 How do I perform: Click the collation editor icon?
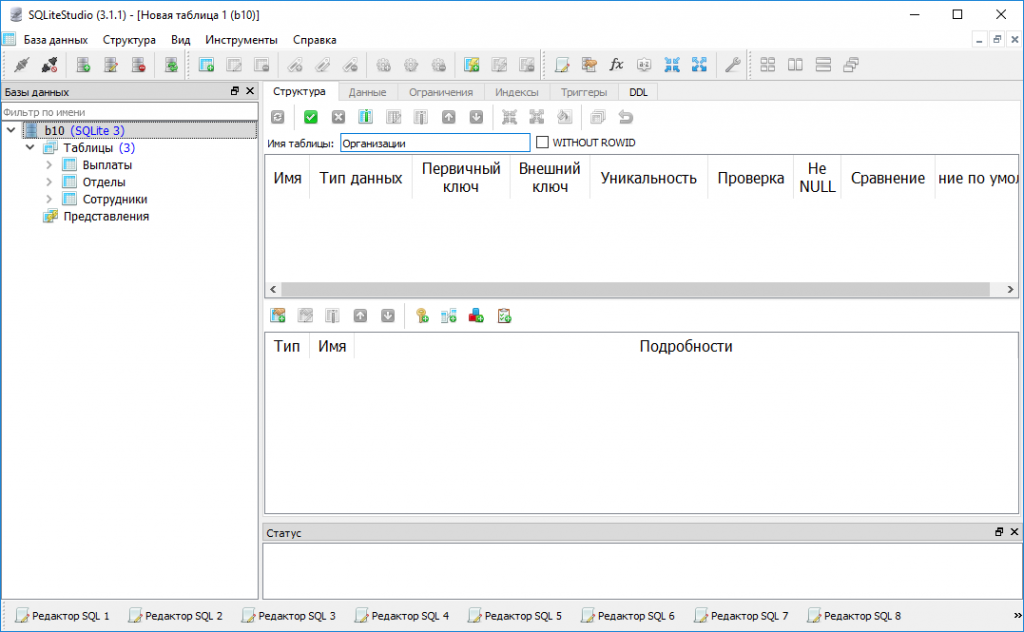[x=644, y=65]
